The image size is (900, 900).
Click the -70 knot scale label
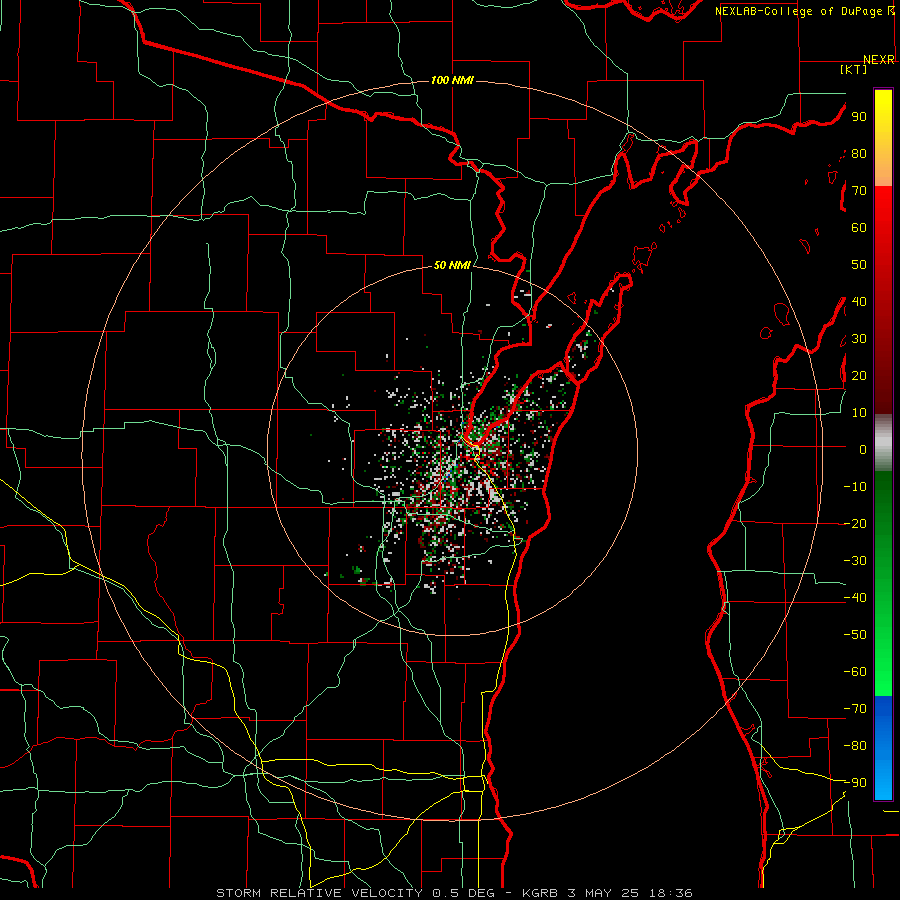click(855, 709)
